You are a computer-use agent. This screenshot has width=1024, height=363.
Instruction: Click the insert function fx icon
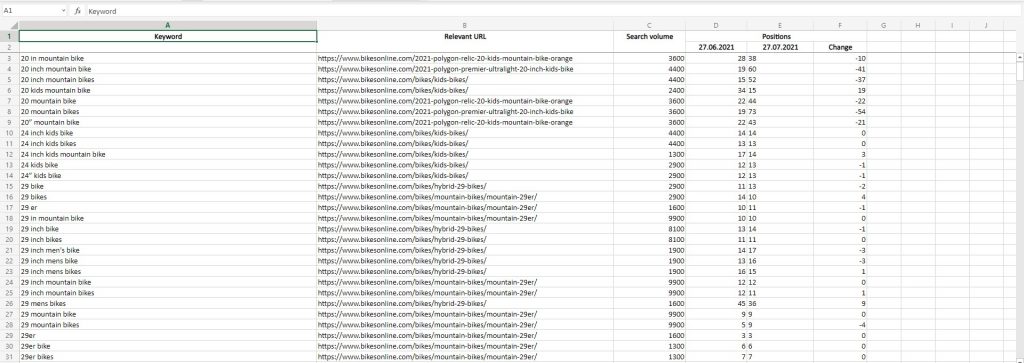tap(78, 11)
